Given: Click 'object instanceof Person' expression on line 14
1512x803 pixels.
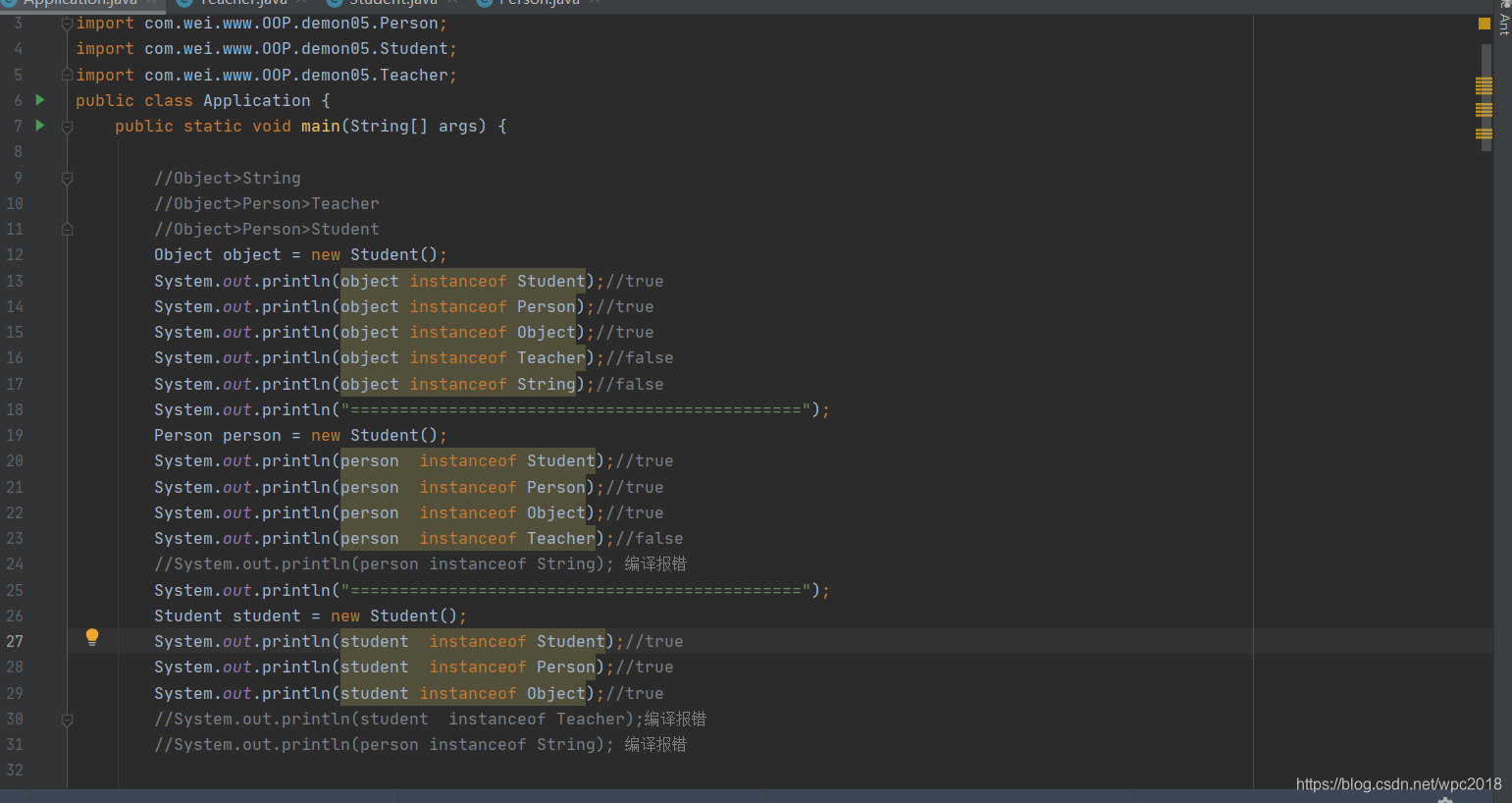Looking at the screenshot, I should (x=458, y=307).
